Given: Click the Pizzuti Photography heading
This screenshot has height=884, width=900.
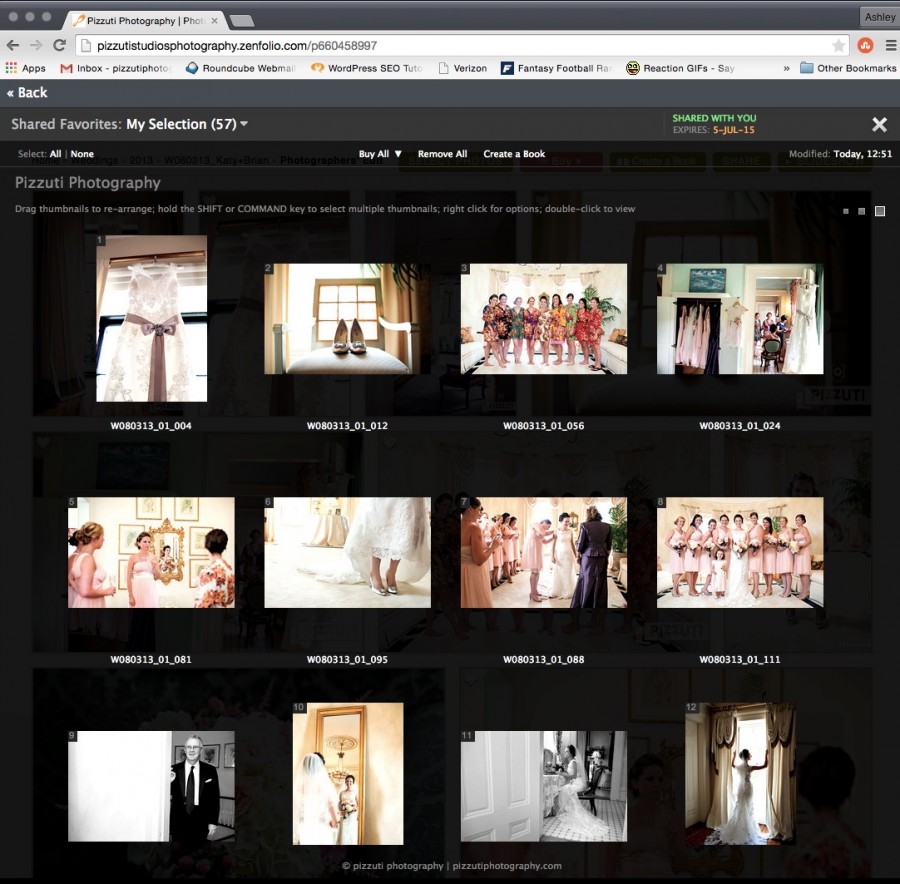Looking at the screenshot, I should click(88, 183).
